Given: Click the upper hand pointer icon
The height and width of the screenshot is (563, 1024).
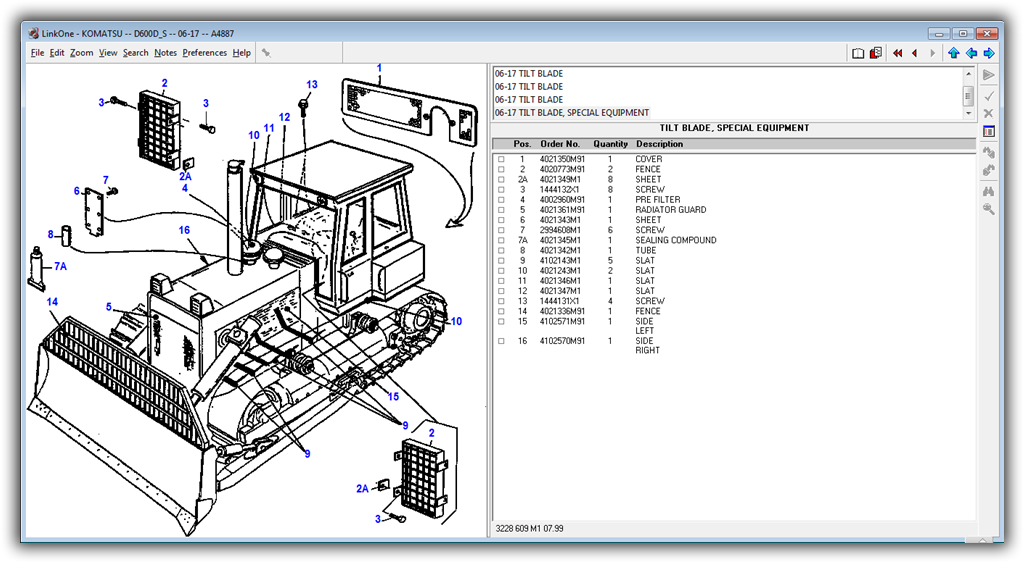Looking at the screenshot, I should [989, 152].
